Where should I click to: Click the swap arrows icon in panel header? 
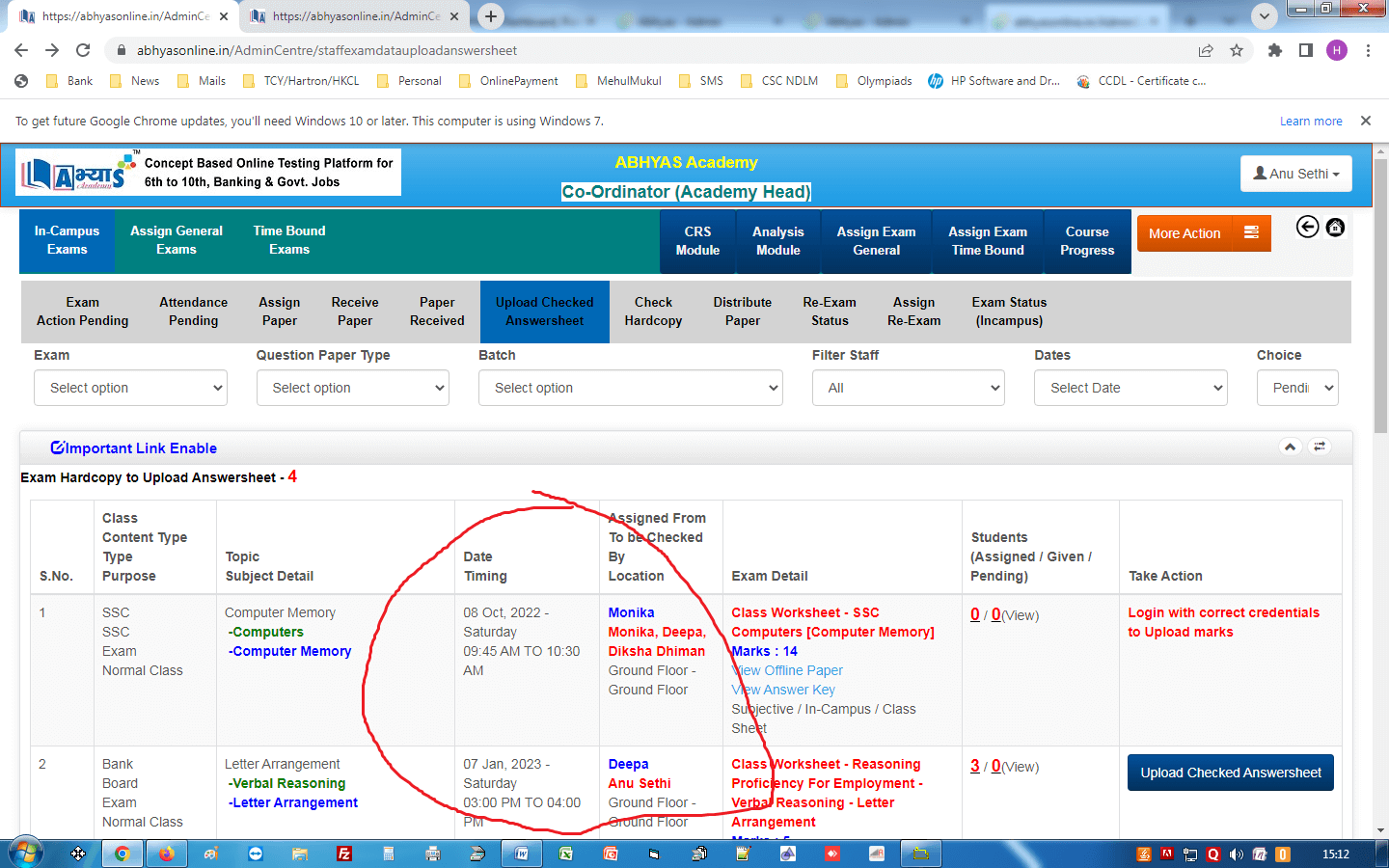[1320, 447]
